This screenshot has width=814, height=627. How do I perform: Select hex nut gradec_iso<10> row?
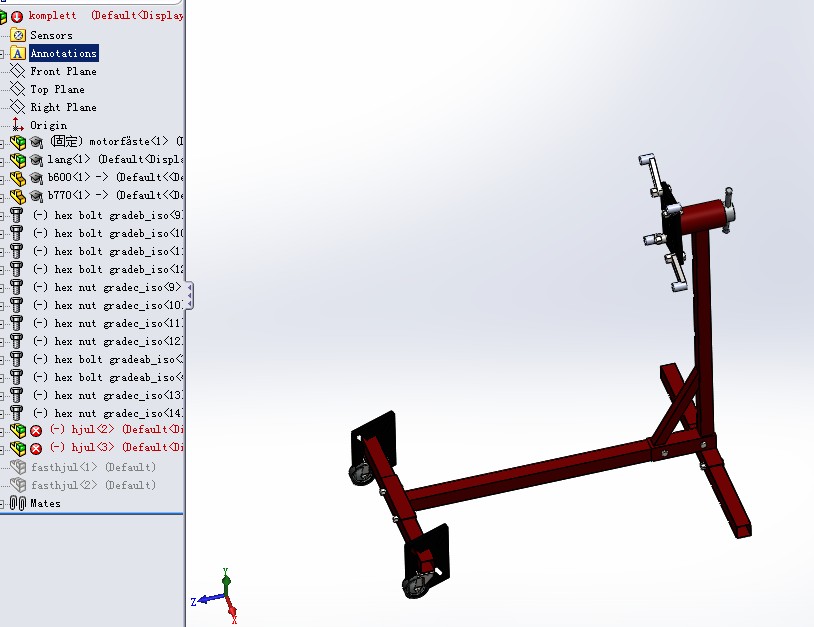108,305
